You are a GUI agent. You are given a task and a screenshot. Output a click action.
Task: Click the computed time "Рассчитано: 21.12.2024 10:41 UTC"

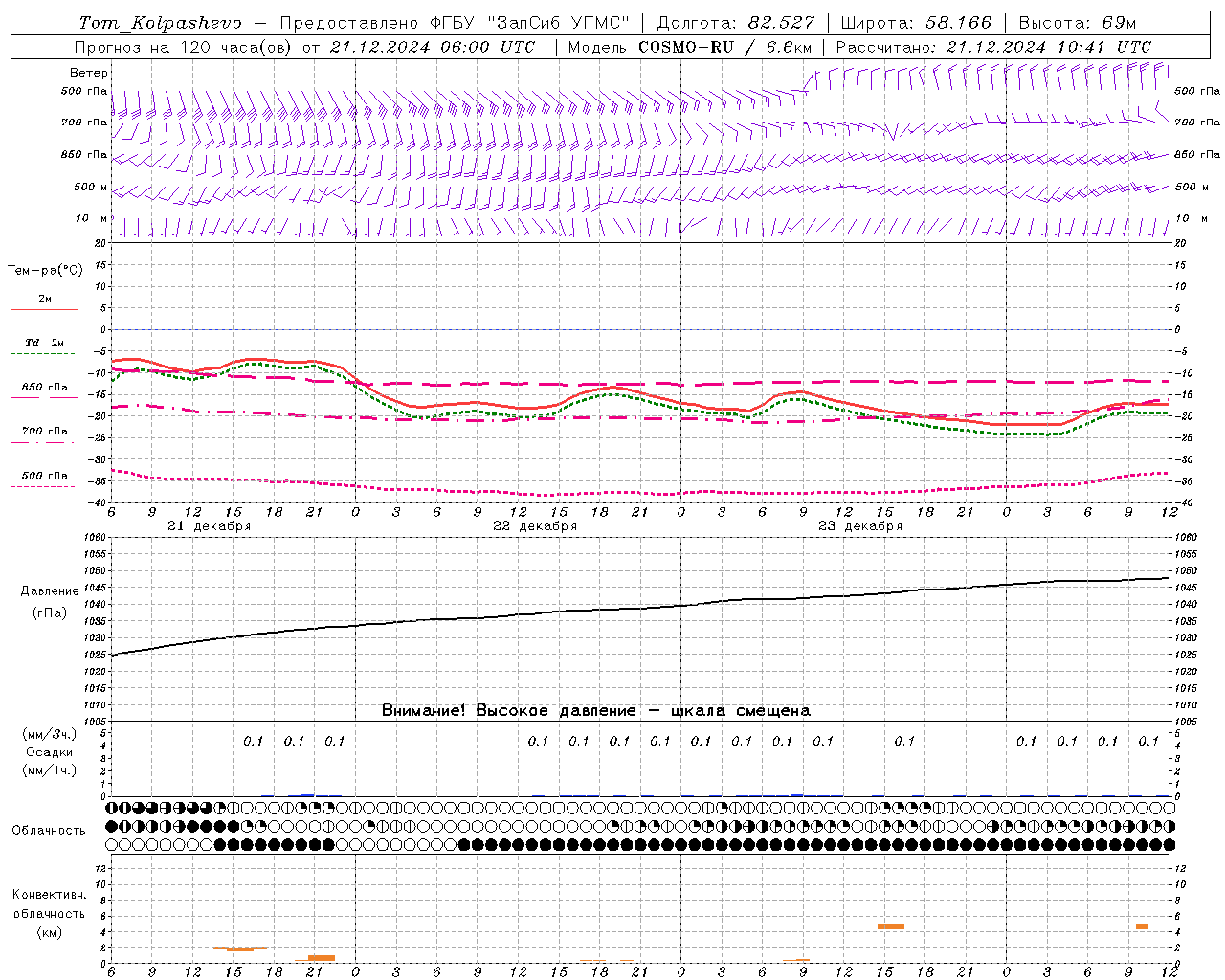click(993, 47)
